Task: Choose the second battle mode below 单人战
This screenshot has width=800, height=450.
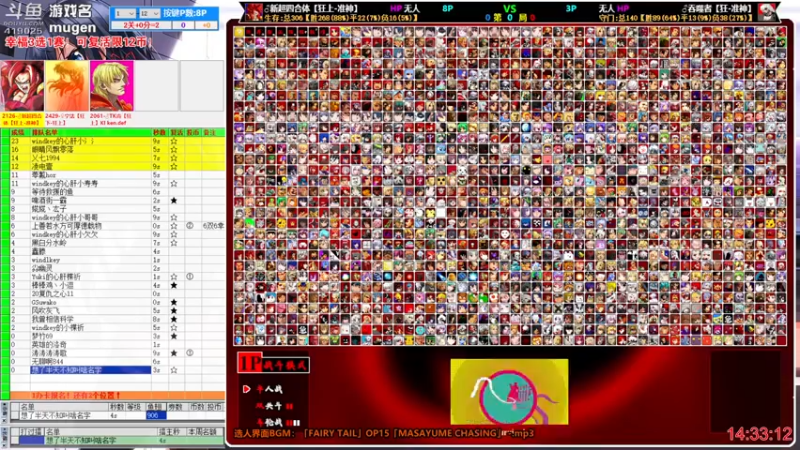Action: tap(274, 406)
